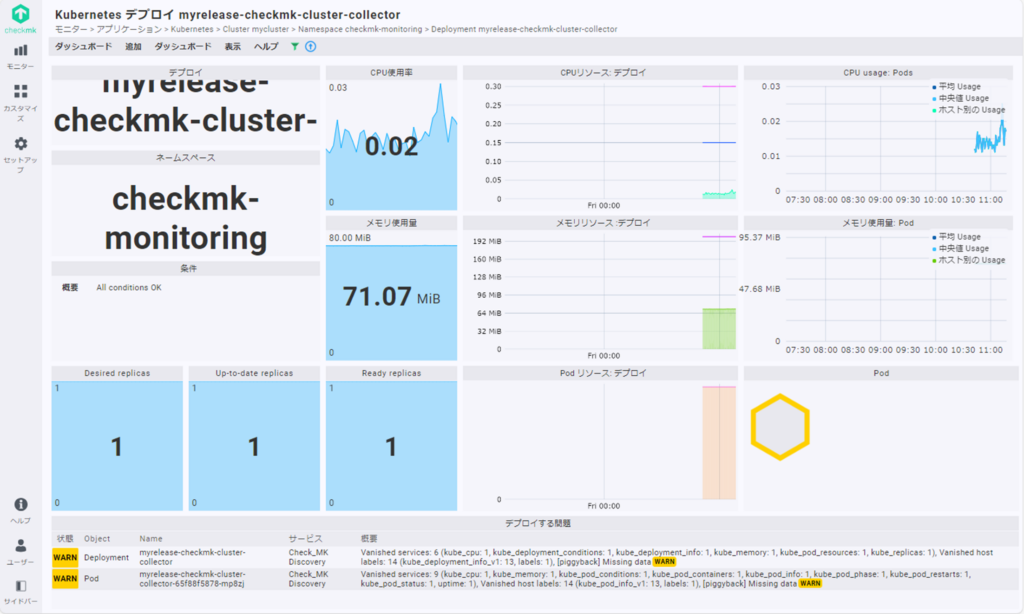
Task: Click the yellow Pod hexagon
Action: [x=780, y=427]
